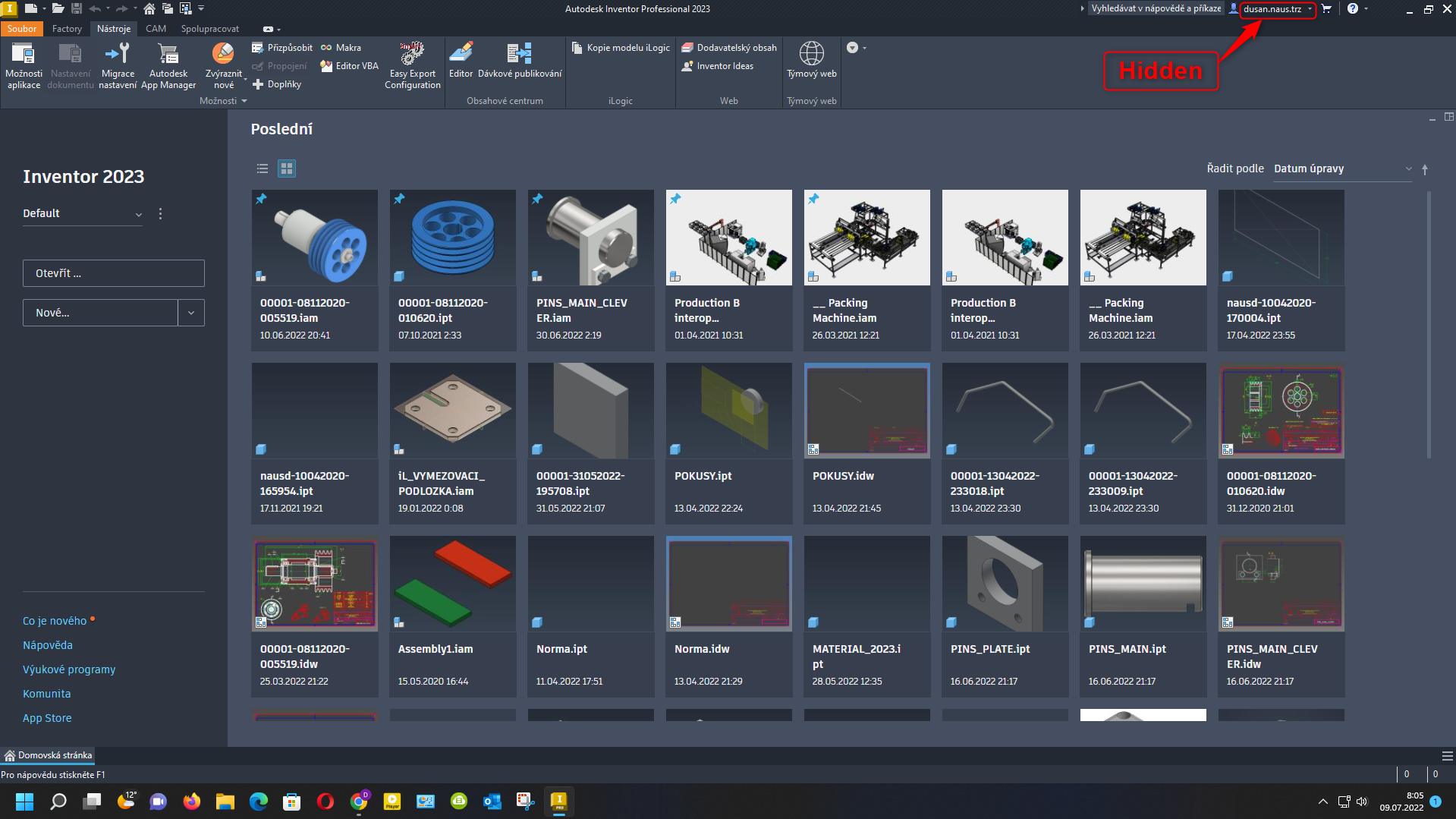The image size is (1456, 819).
Task: Open the App Store link
Action: [x=47, y=717]
